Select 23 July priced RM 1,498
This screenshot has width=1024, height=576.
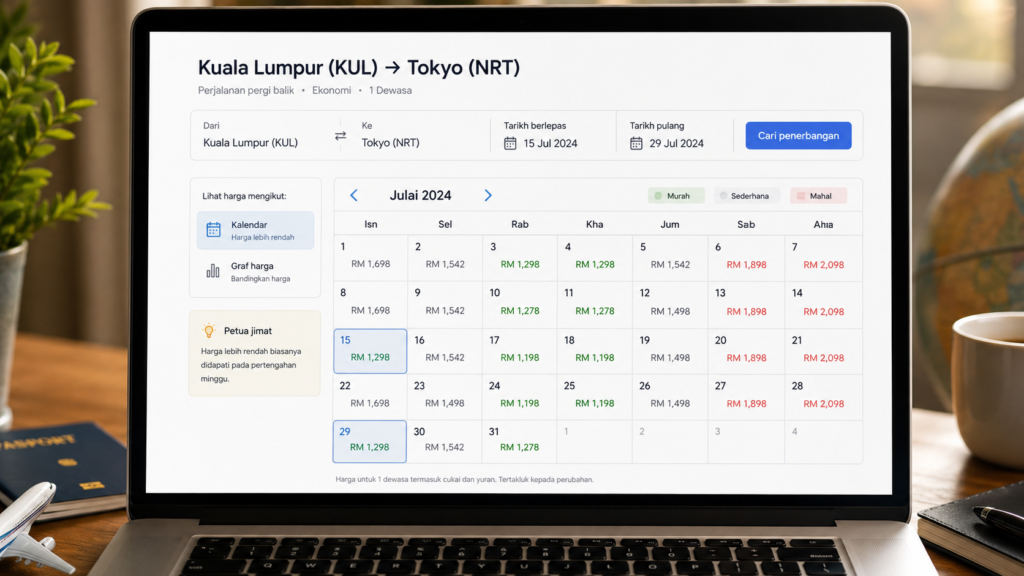coord(445,397)
